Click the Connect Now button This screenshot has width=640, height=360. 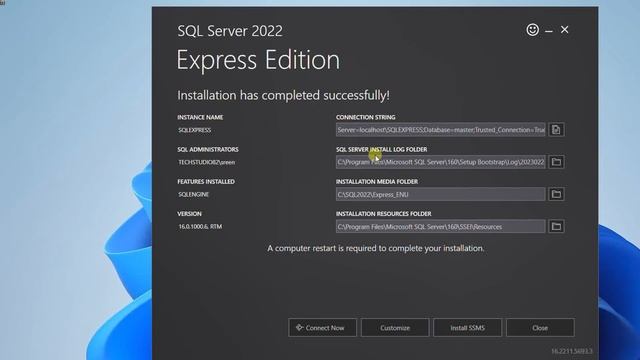[x=322, y=328]
